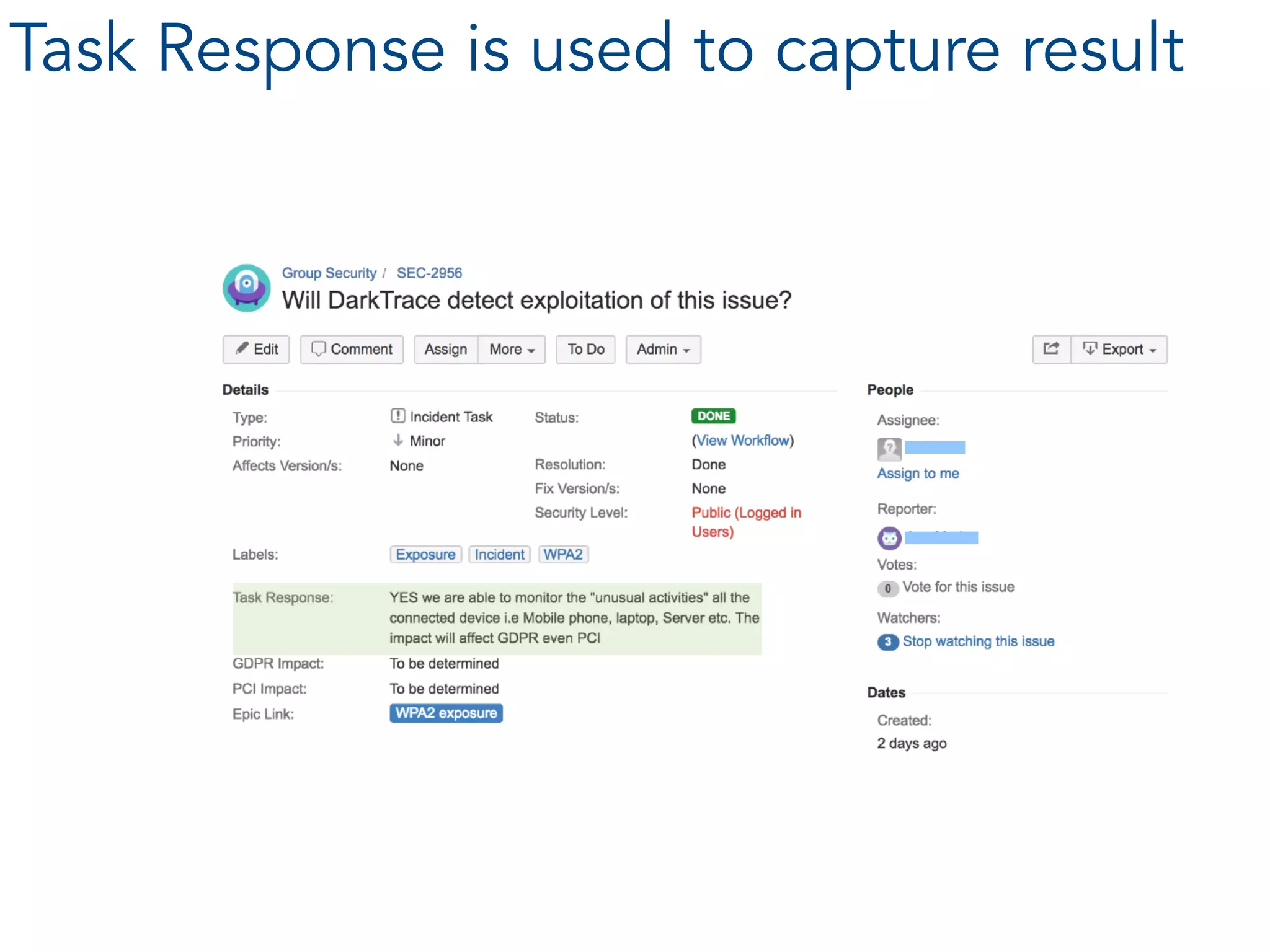1270x952 pixels.
Task: Click the issue title text
Action: [x=536, y=301]
